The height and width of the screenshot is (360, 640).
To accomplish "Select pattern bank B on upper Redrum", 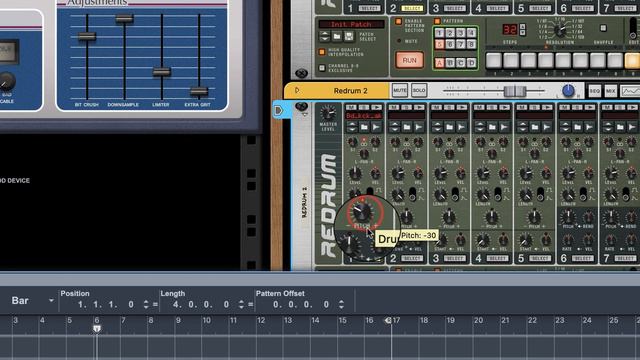I will click(x=450, y=63).
